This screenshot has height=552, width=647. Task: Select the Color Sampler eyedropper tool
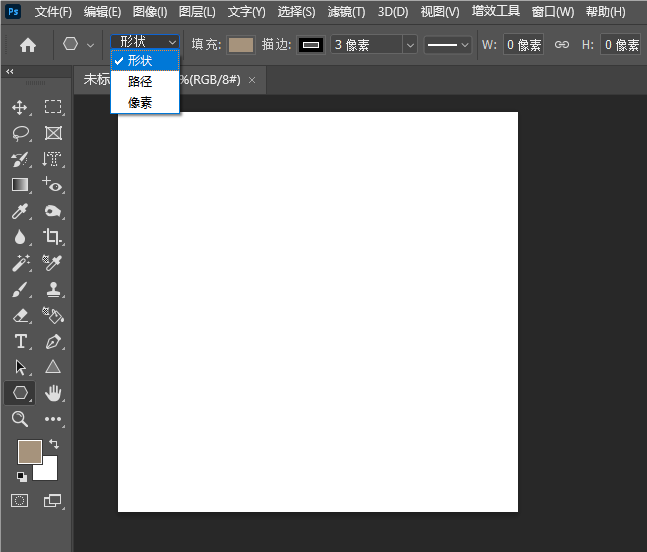pyautogui.click(x=52, y=262)
